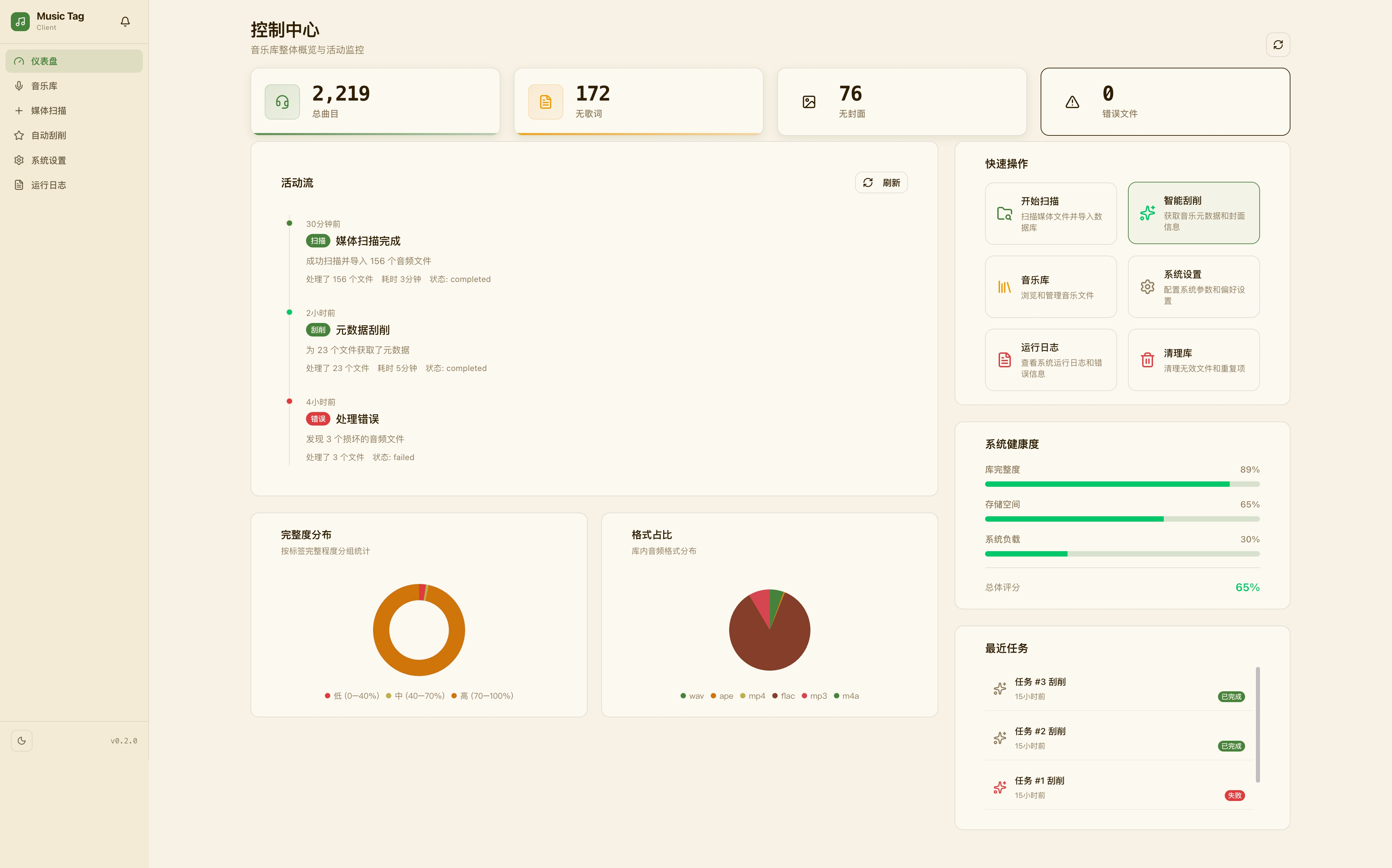Click the 开始扫描 quick action card
The height and width of the screenshot is (868, 1392).
click(1050, 214)
